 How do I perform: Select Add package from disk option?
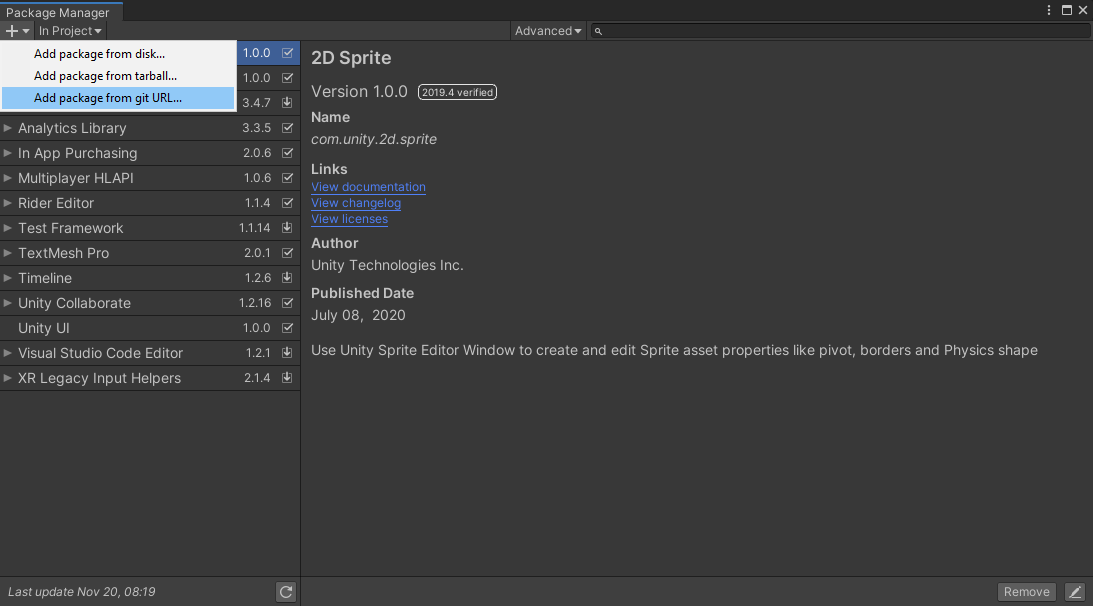pos(100,54)
